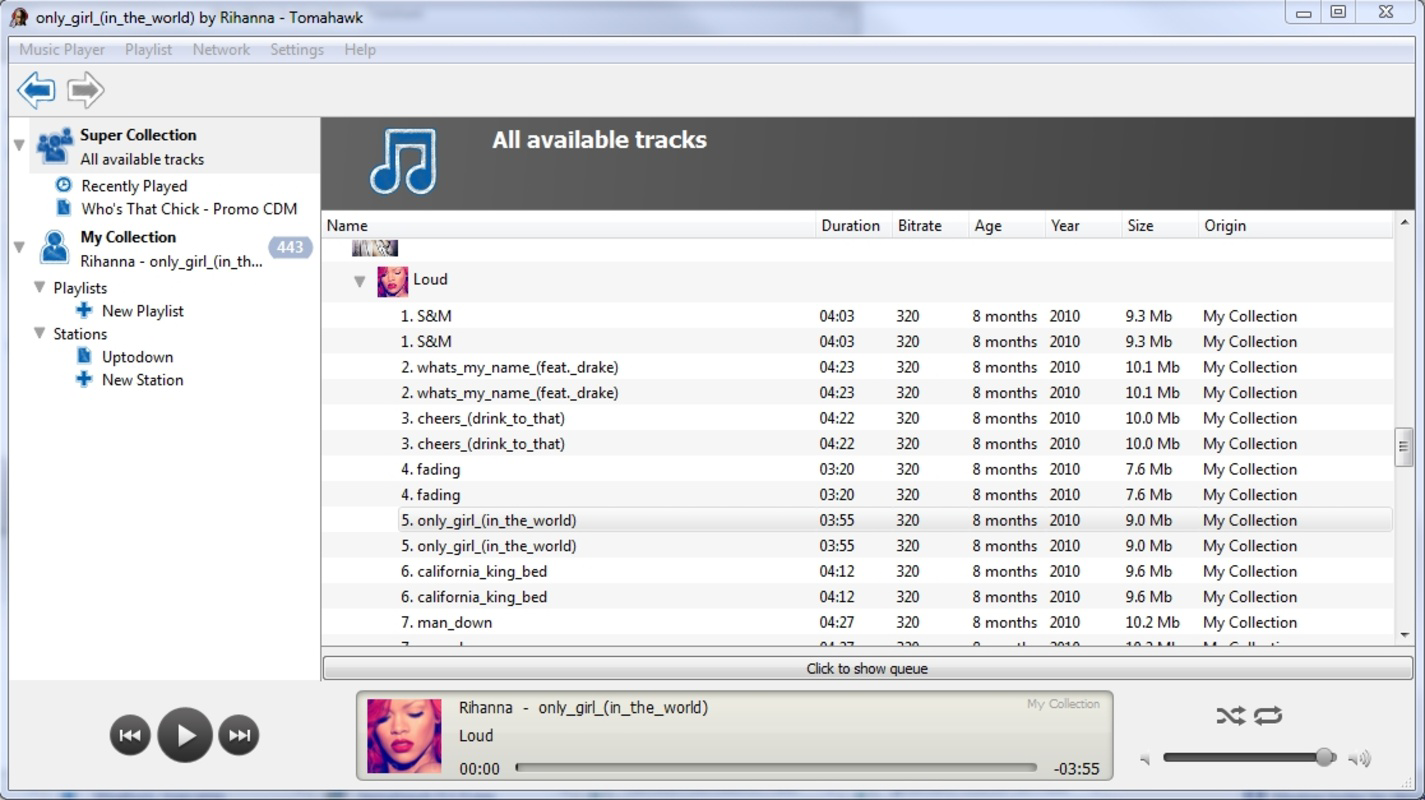Sort by the Age column header
The image size is (1425, 800).
[1007, 225]
